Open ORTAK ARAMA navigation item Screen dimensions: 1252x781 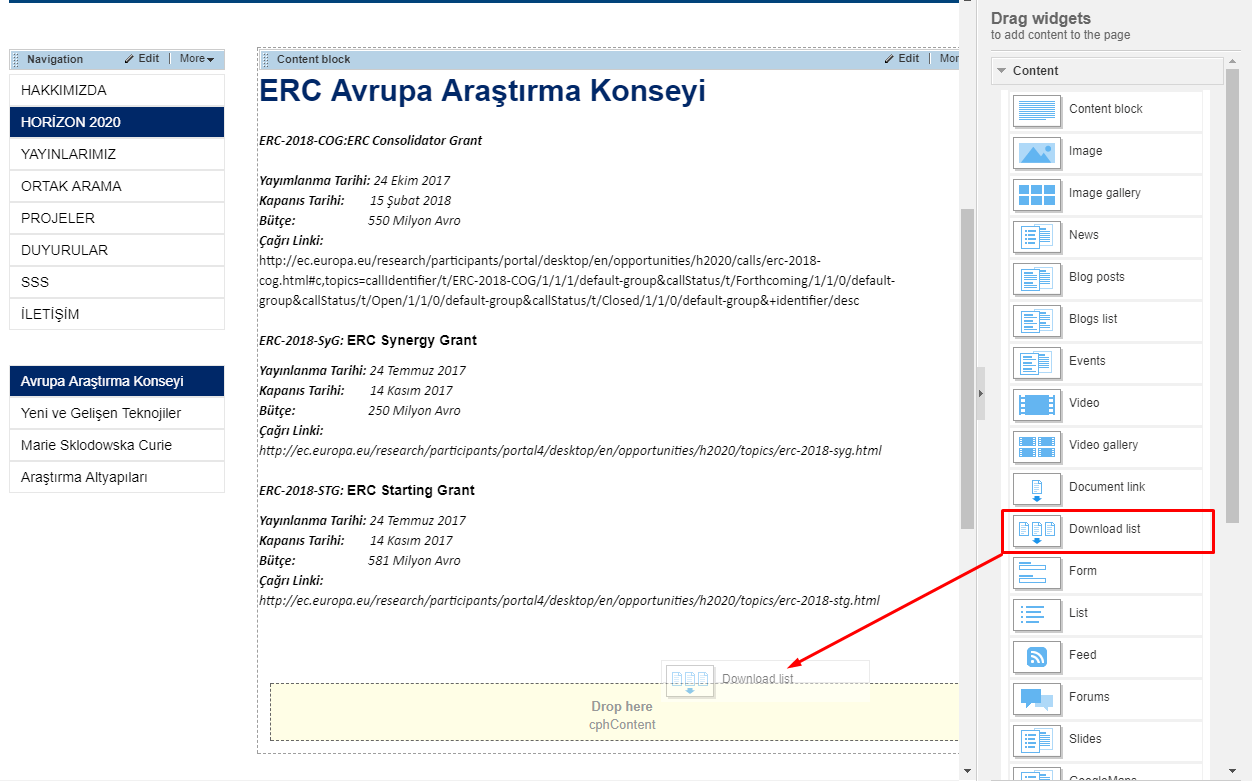(117, 186)
